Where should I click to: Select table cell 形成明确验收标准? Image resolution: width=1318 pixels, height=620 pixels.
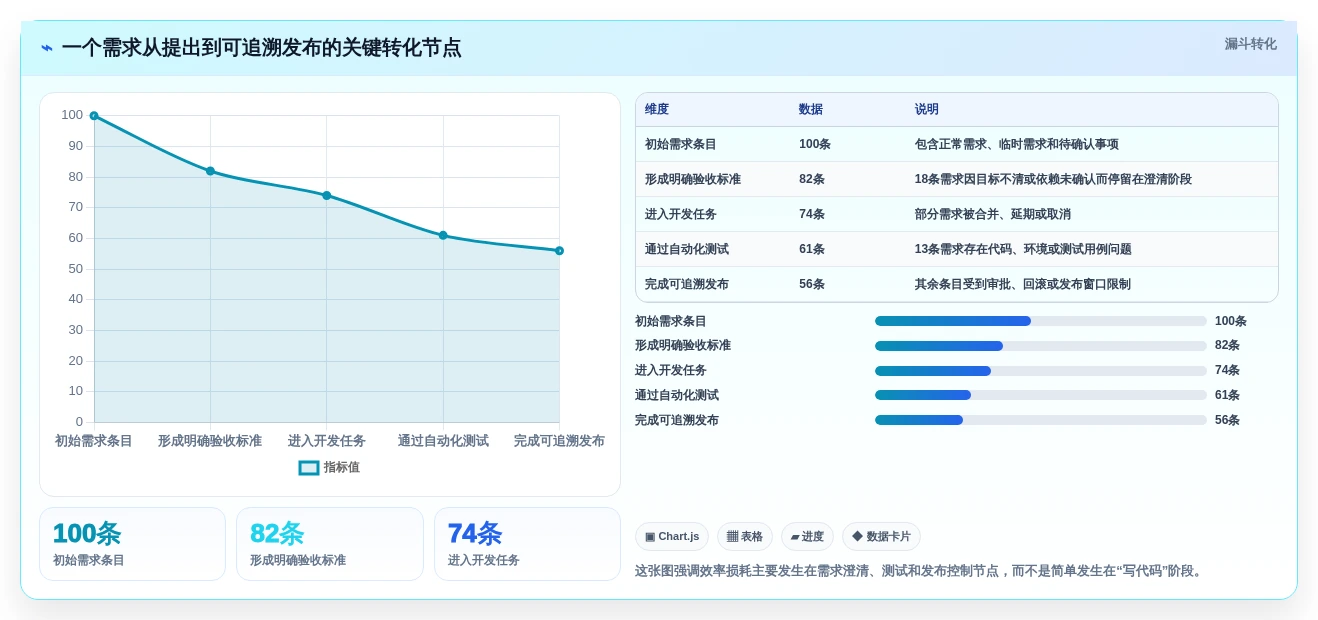pos(693,180)
